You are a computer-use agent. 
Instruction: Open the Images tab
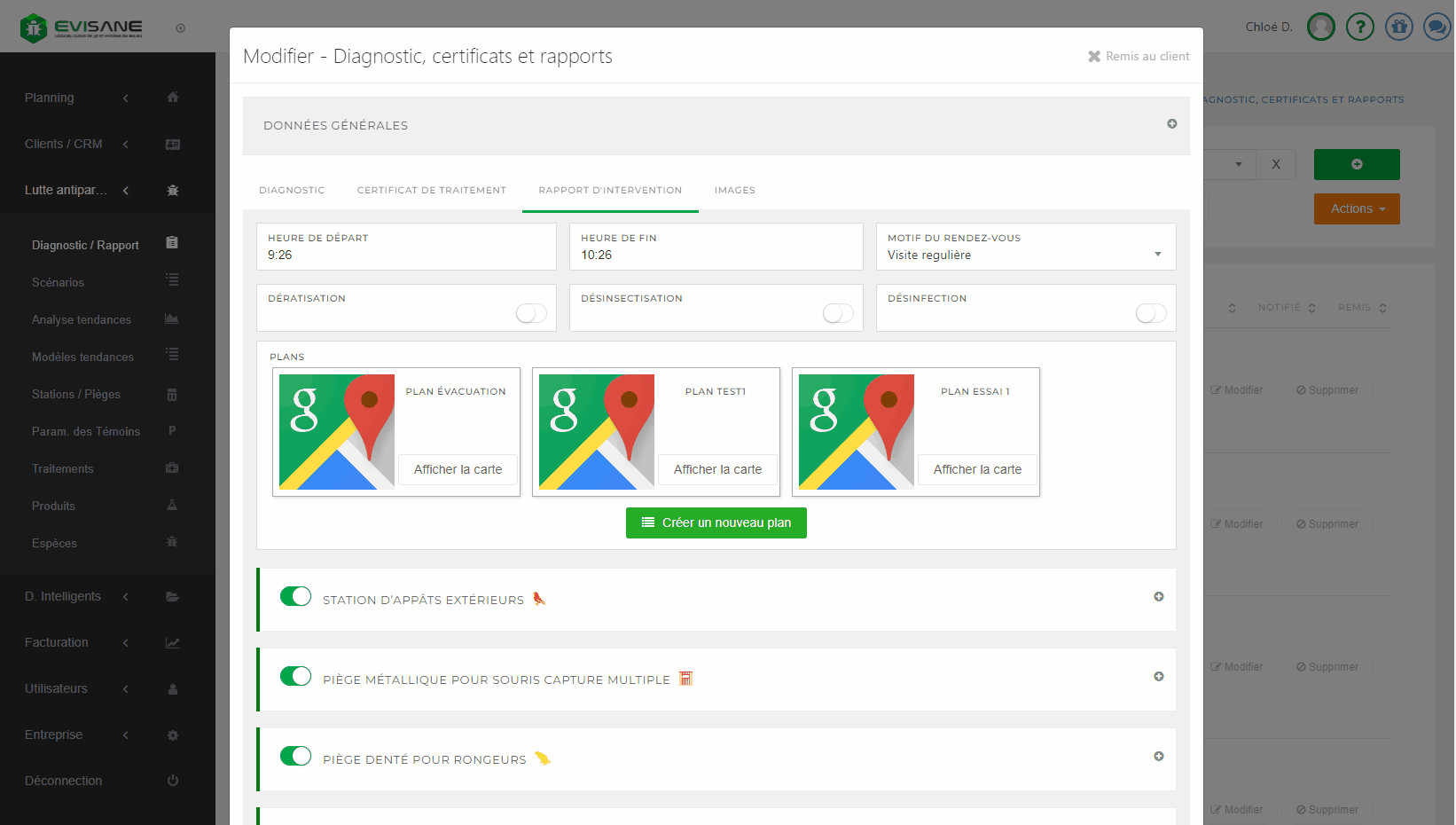(734, 190)
